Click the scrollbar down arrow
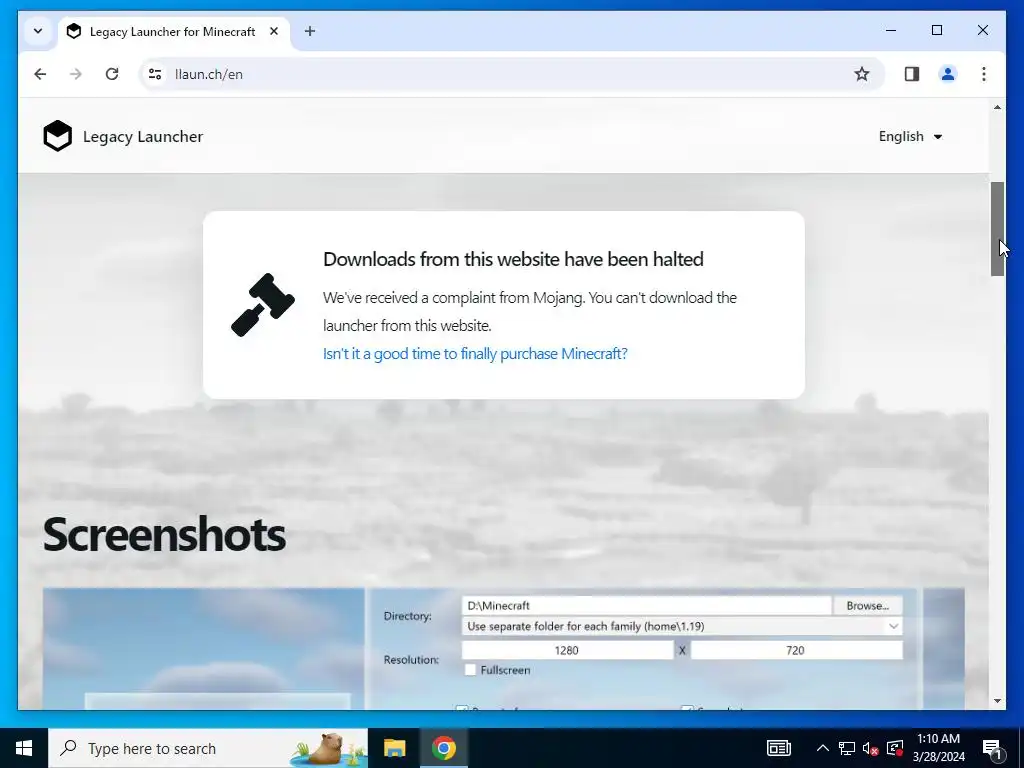The width and height of the screenshot is (1024, 768). (997, 701)
